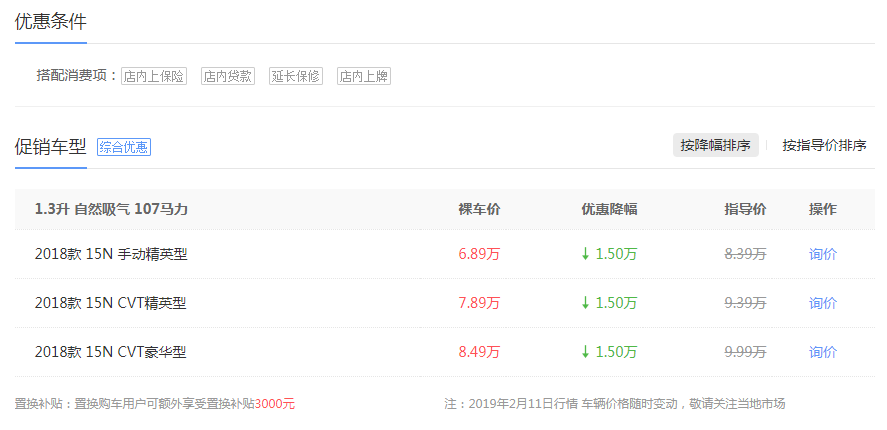887x430 pixels.
Task: Click 询价 for 15N CVT豪华型
Action: pyautogui.click(x=823, y=352)
